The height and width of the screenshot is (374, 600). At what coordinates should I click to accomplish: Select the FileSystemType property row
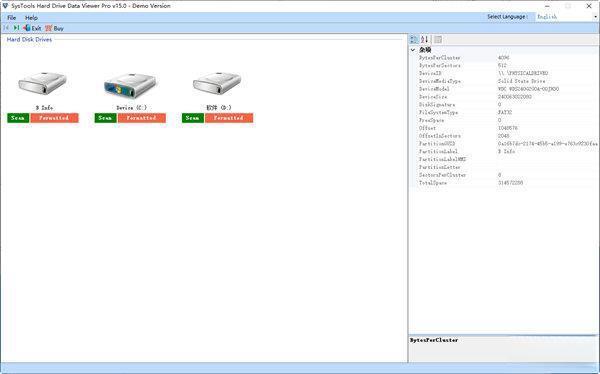pyautogui.click(x=507, y=113)
